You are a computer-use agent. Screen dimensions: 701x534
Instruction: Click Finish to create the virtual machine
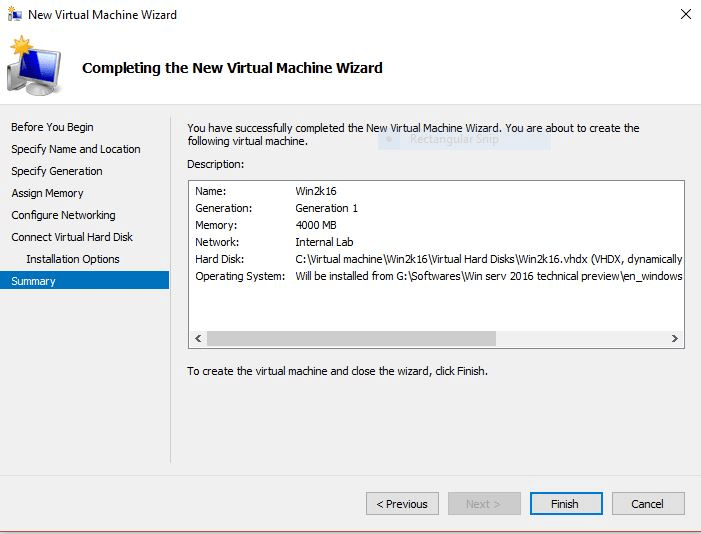point(565,504)
